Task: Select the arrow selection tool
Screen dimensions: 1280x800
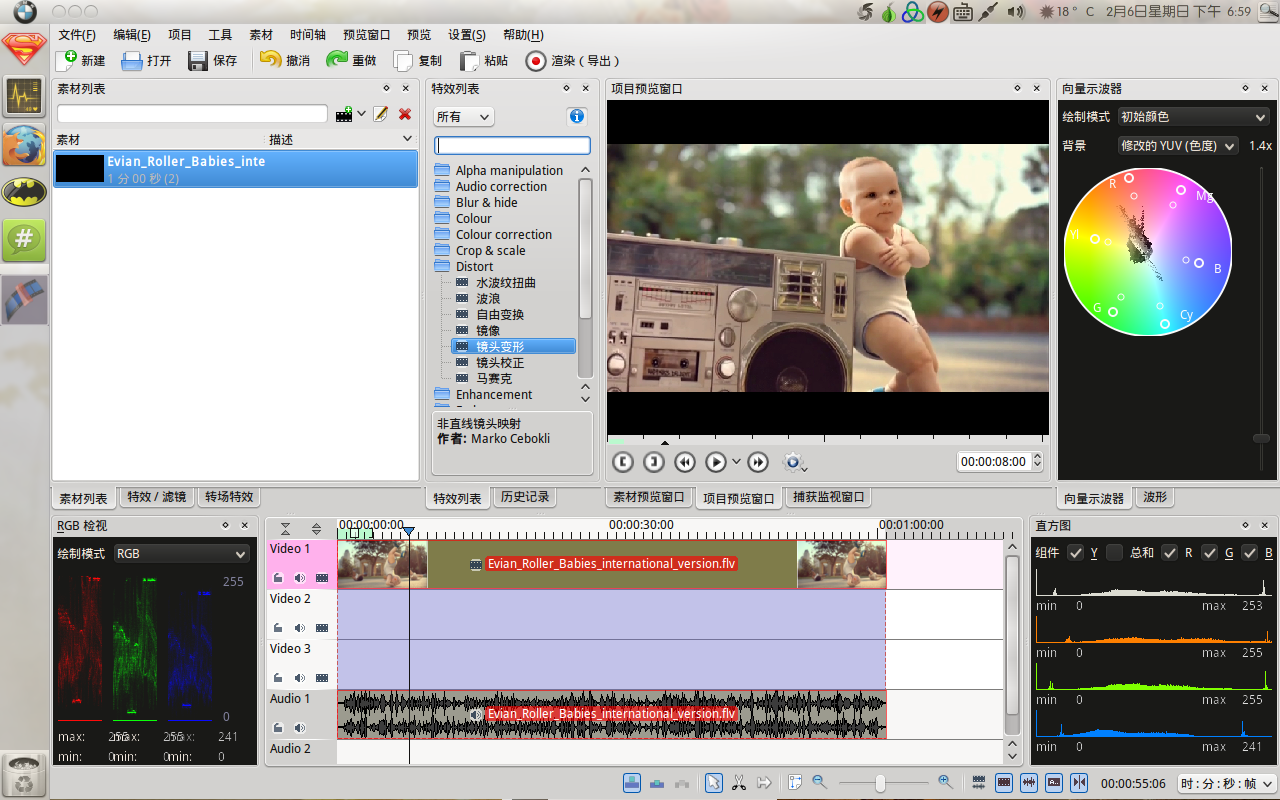Action: pyautogui.click(x=714, y=783)
